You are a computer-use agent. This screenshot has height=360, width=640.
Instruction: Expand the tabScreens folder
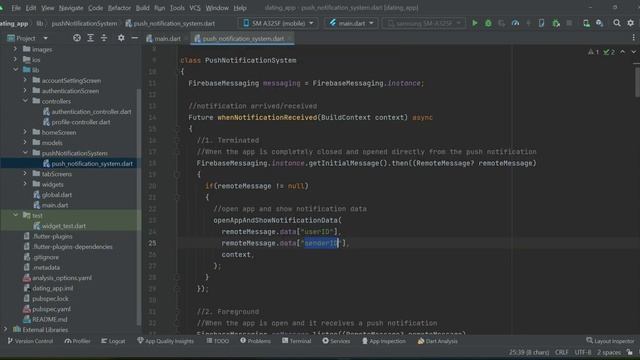tap(25, 173)
